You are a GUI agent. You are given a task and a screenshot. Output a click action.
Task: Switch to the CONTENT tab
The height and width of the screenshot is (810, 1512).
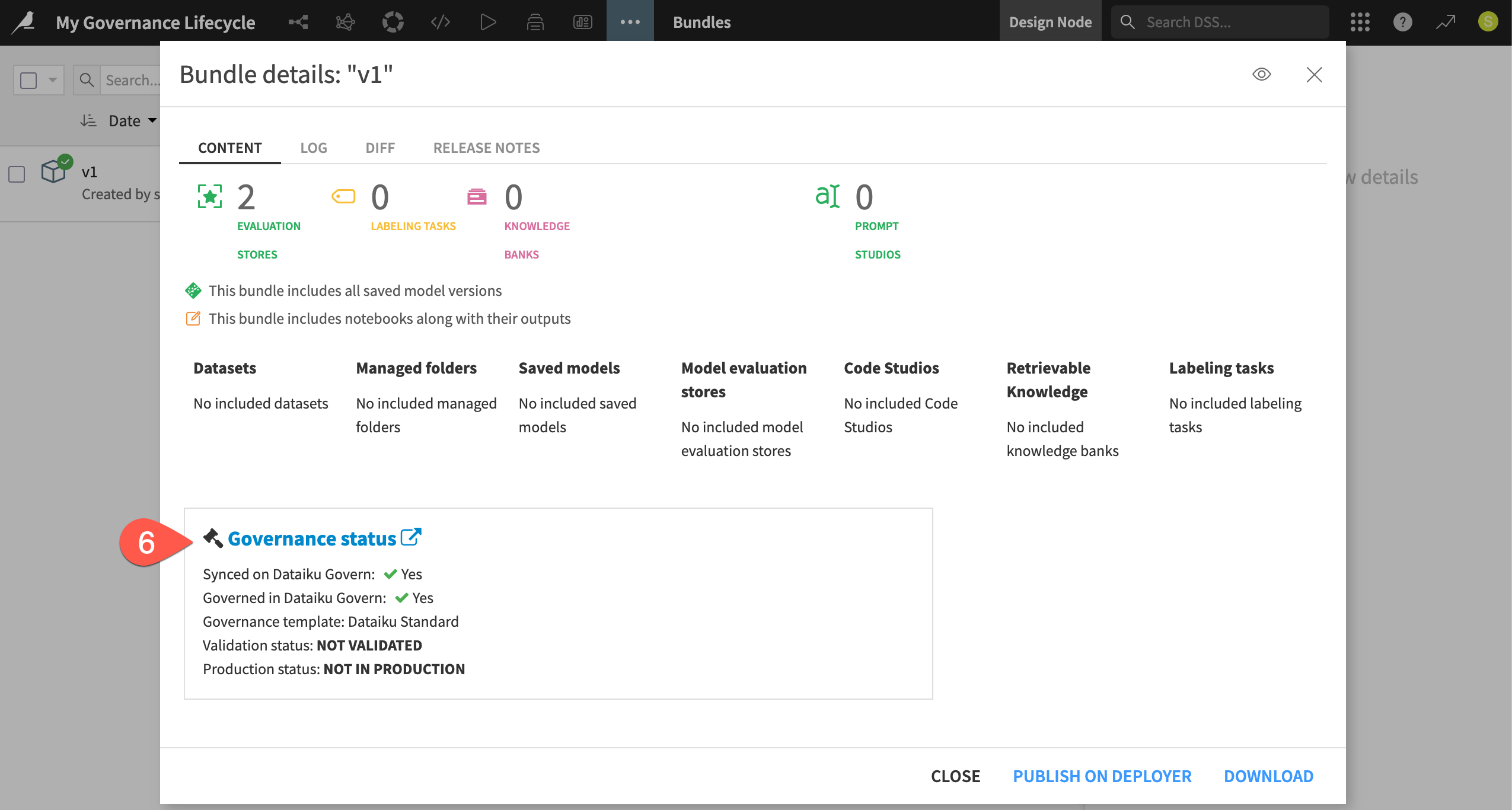tap(230, 148)
